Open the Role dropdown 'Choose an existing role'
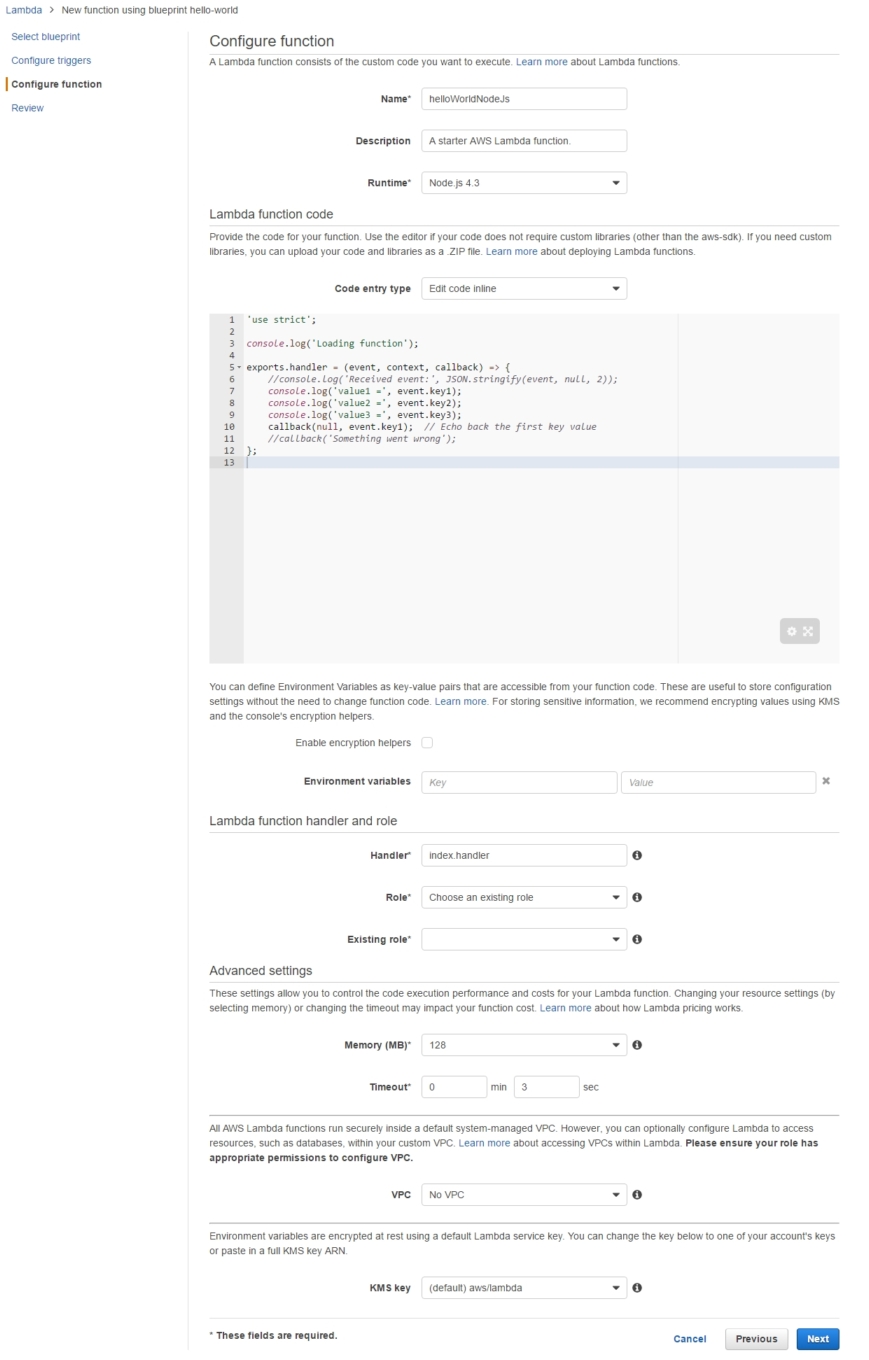This screenshot has width=869, height=1360. coord(524,897)
